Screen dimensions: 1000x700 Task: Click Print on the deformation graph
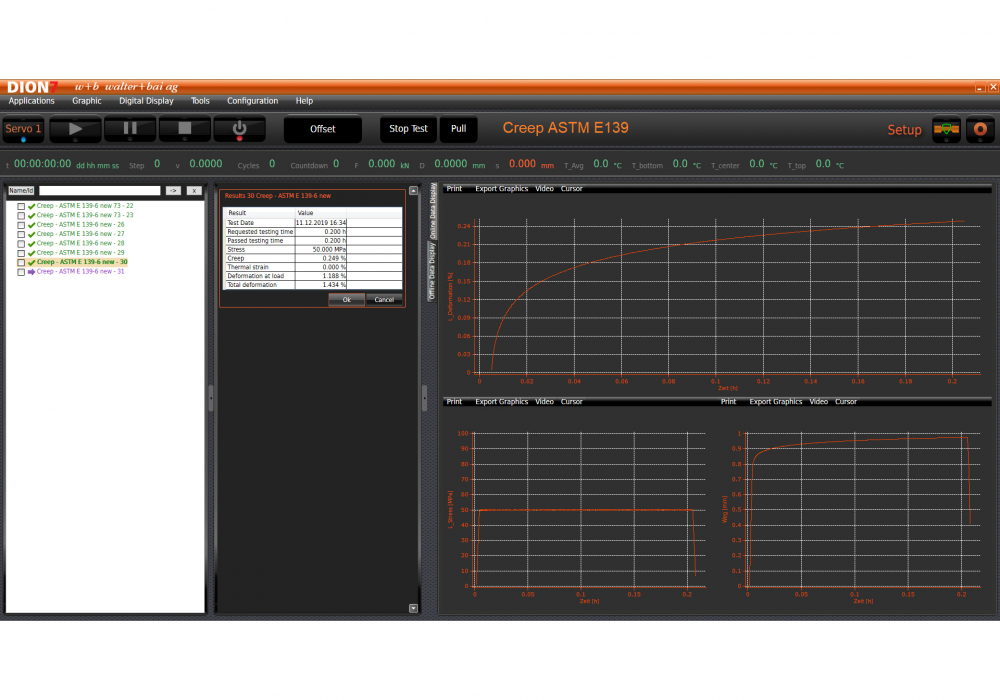(454, 189)
